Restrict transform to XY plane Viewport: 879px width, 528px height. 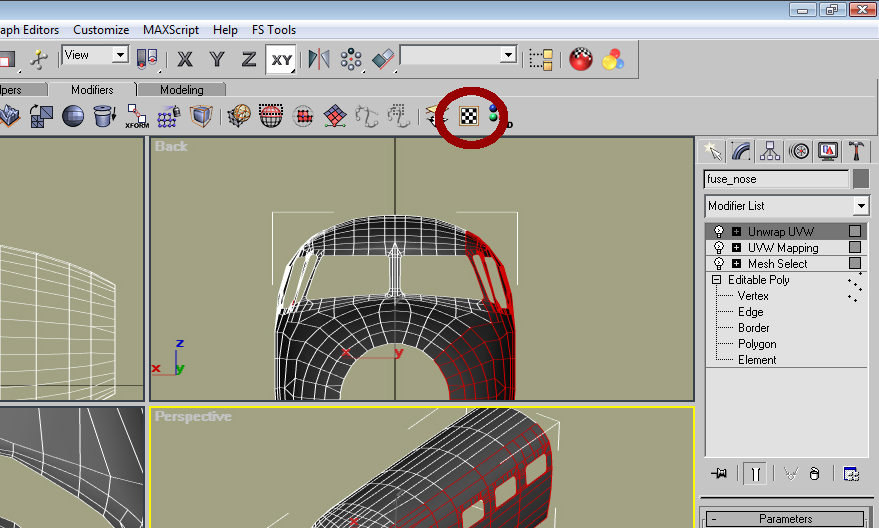coord(282,59)
